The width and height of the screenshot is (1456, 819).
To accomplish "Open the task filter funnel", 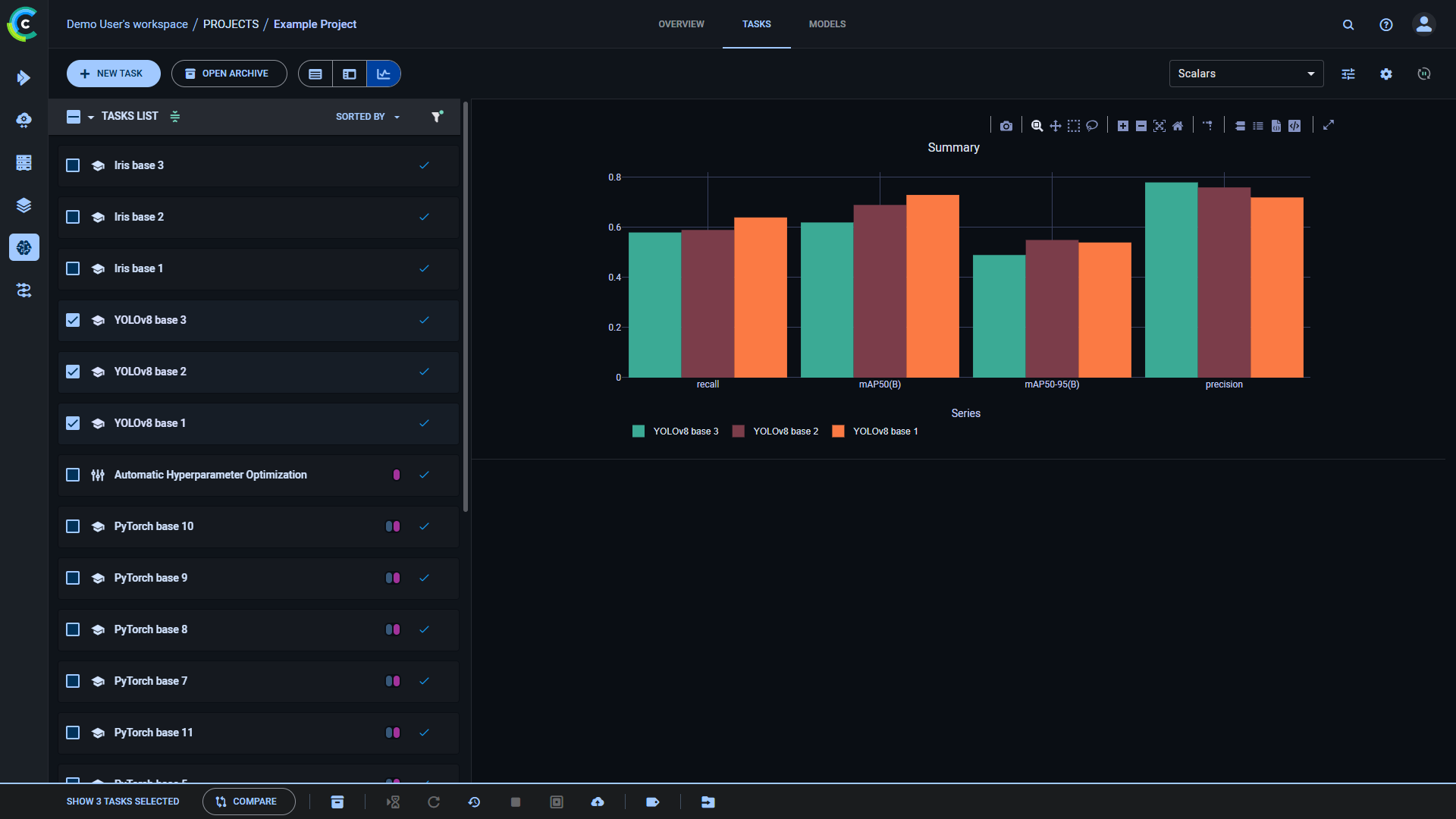I will click(437, 116).
